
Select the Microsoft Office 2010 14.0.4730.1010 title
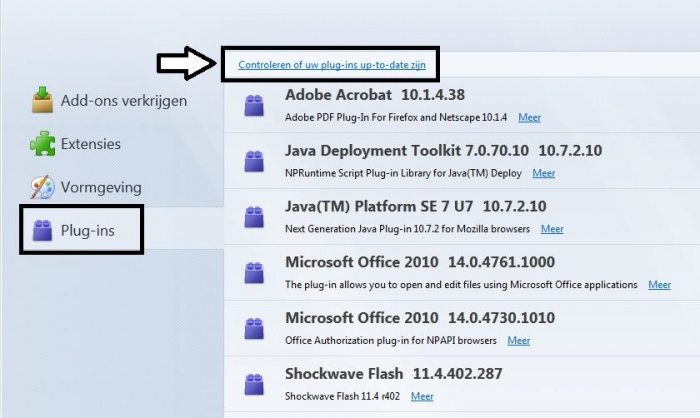pyautogui.click(x=420, y=318)
